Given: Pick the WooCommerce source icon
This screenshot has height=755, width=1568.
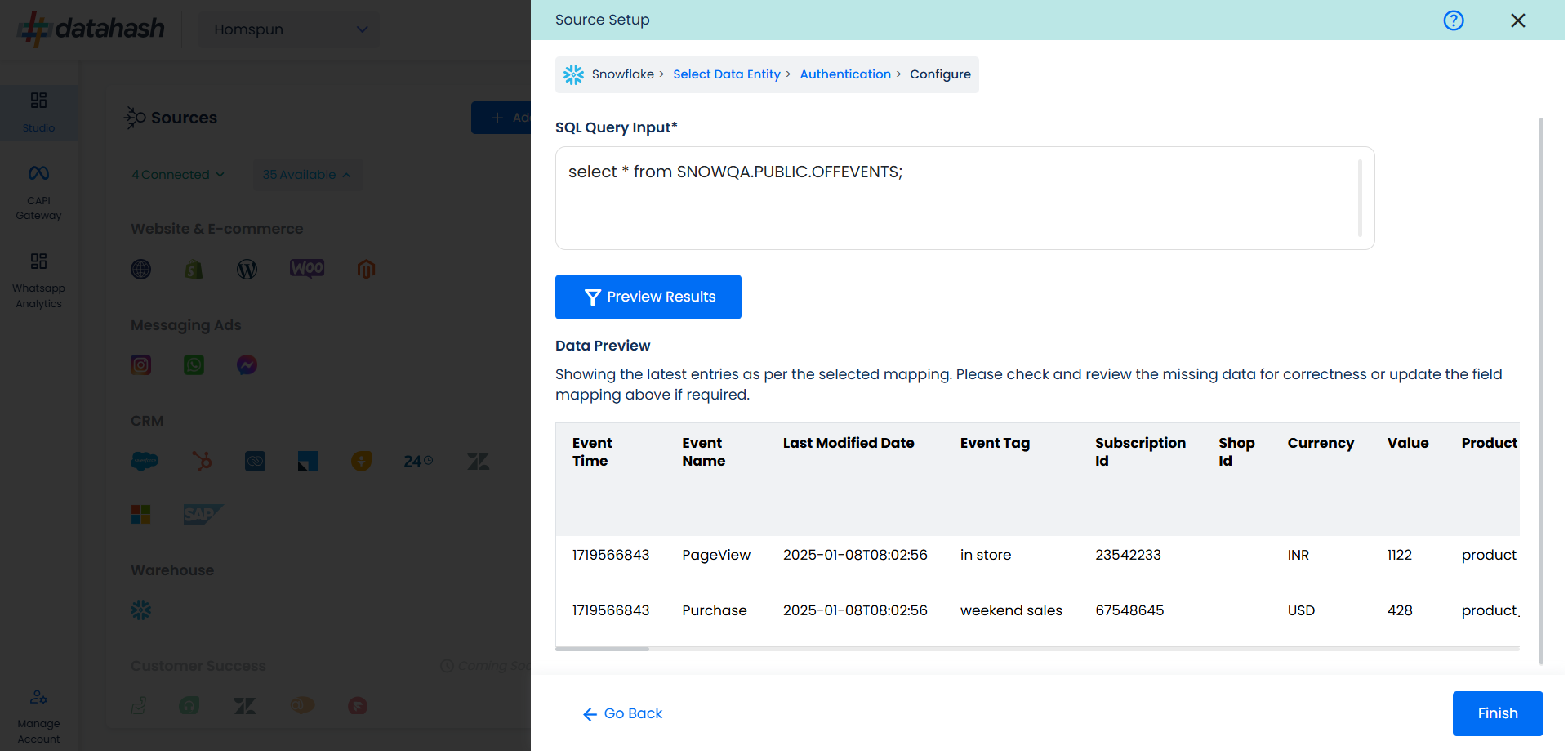Looking at the screenshot, I should tap(307, 269).
